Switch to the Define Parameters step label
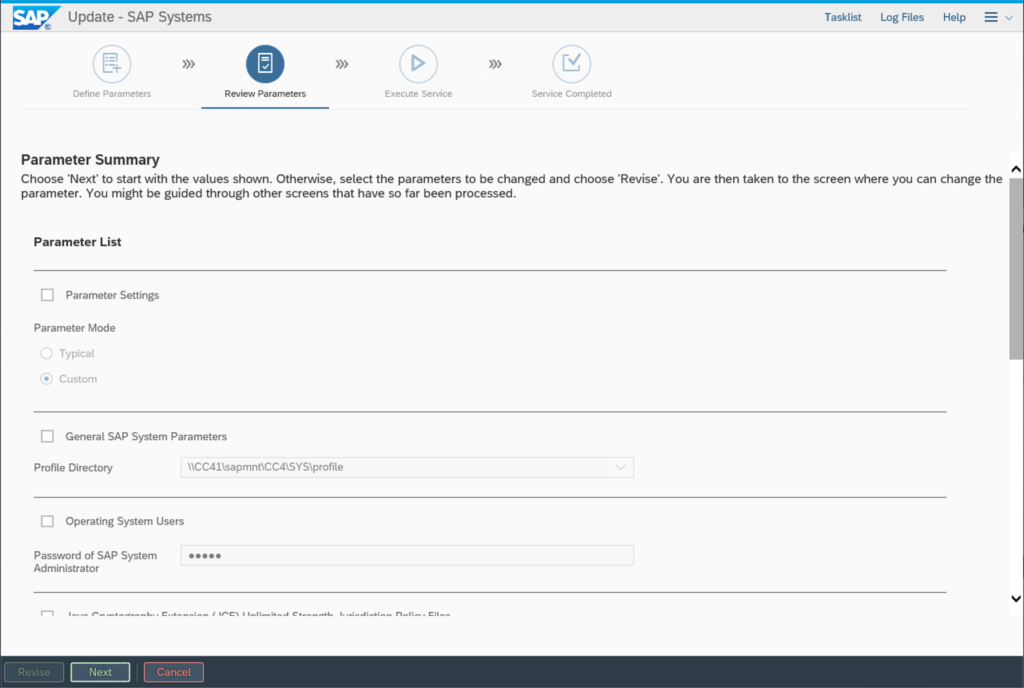 [x=112, y=93]
